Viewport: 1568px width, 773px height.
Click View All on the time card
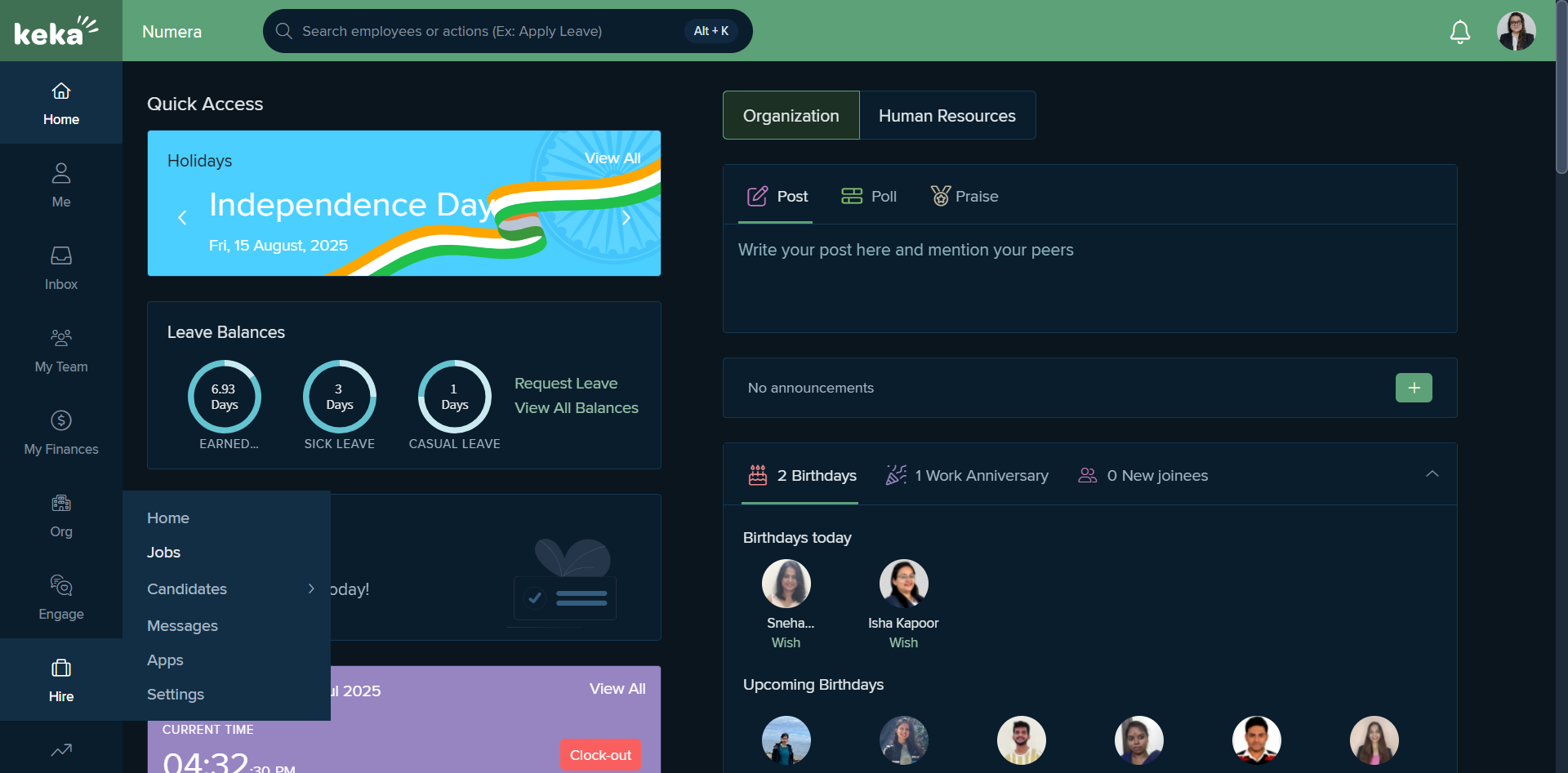tap(617, 689)
